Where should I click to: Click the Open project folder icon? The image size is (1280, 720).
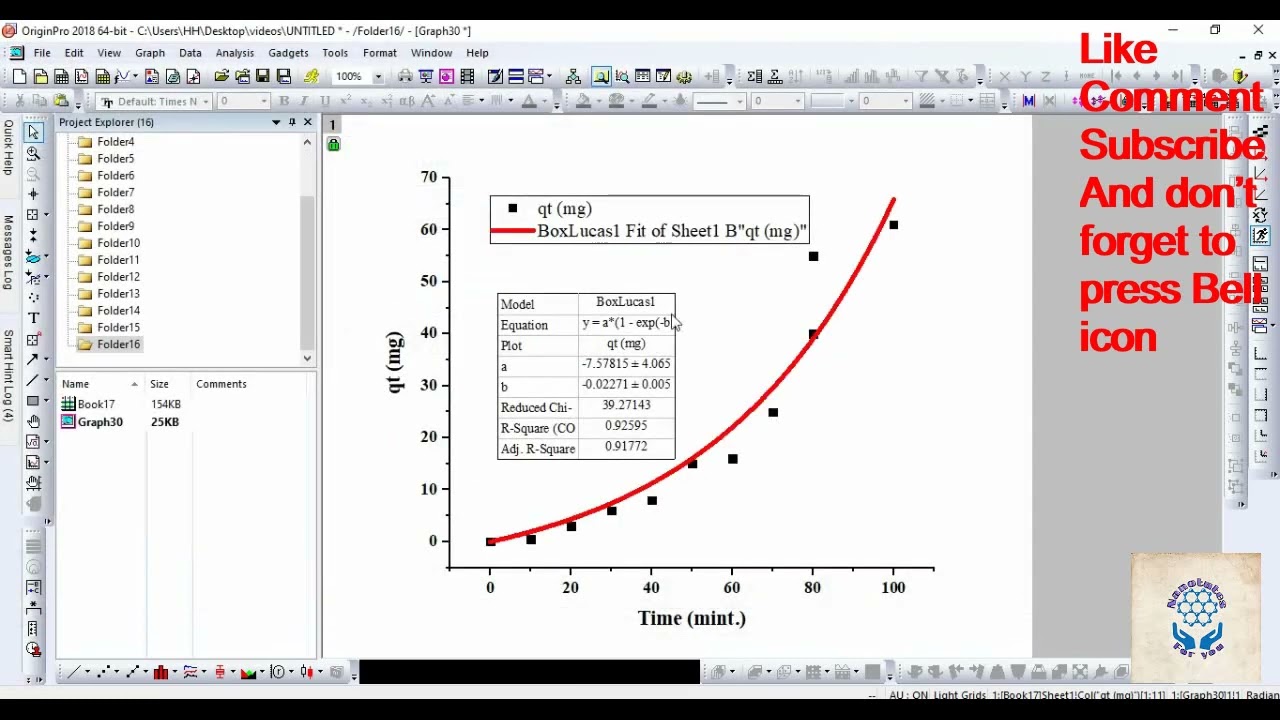221,76
